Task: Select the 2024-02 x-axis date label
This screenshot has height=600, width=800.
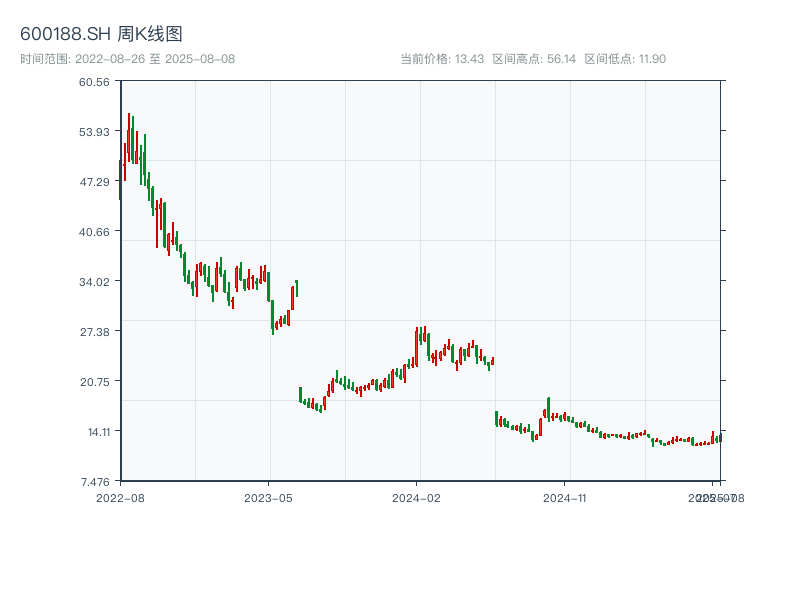Action: tap(416, 497)
